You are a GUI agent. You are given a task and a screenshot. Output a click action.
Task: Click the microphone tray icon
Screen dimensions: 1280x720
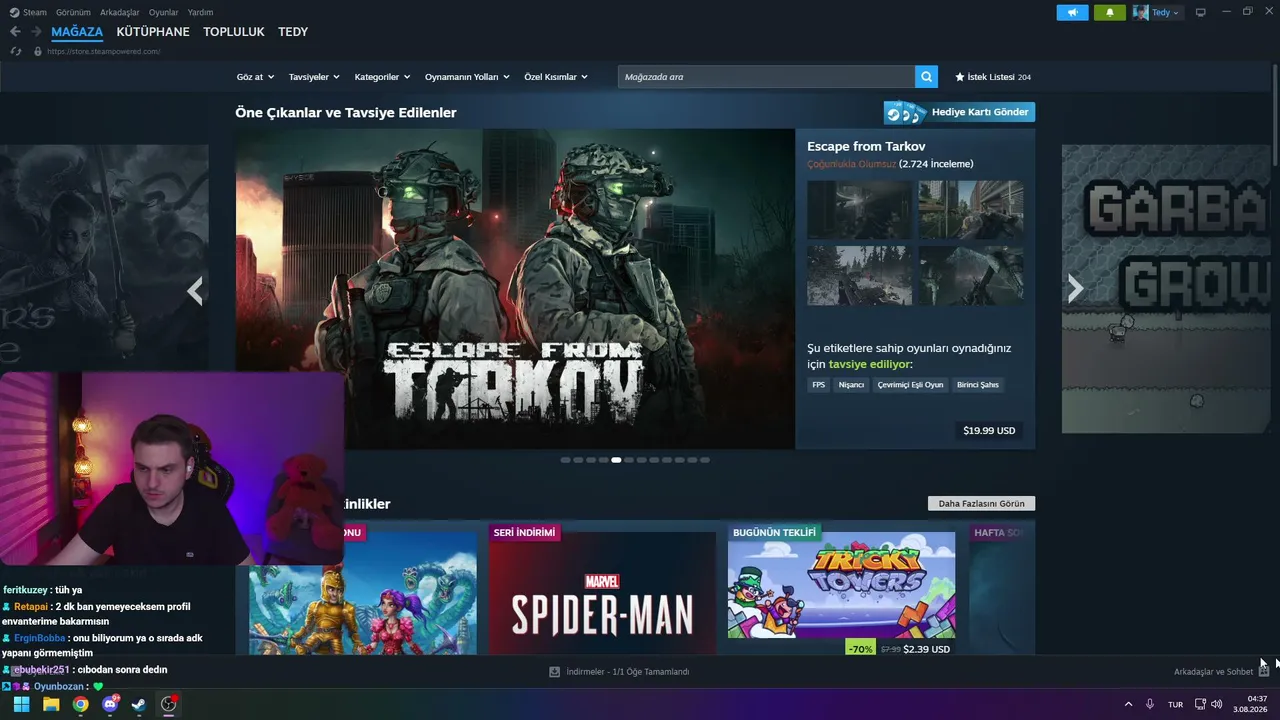[x=1150, y=704]
